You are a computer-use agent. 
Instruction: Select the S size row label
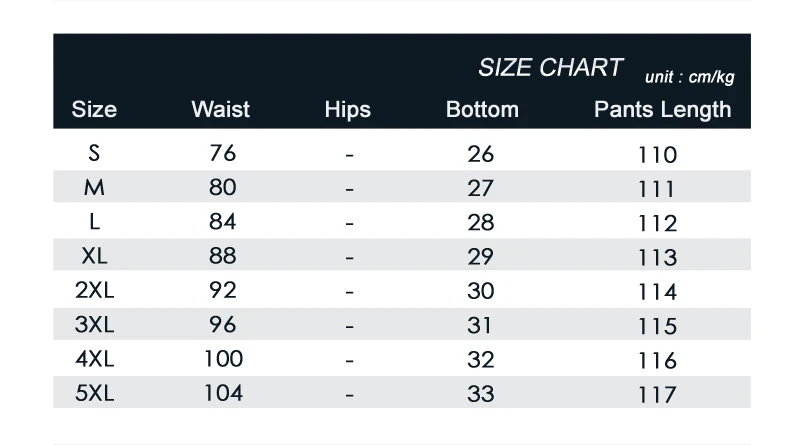coord(94,153)
